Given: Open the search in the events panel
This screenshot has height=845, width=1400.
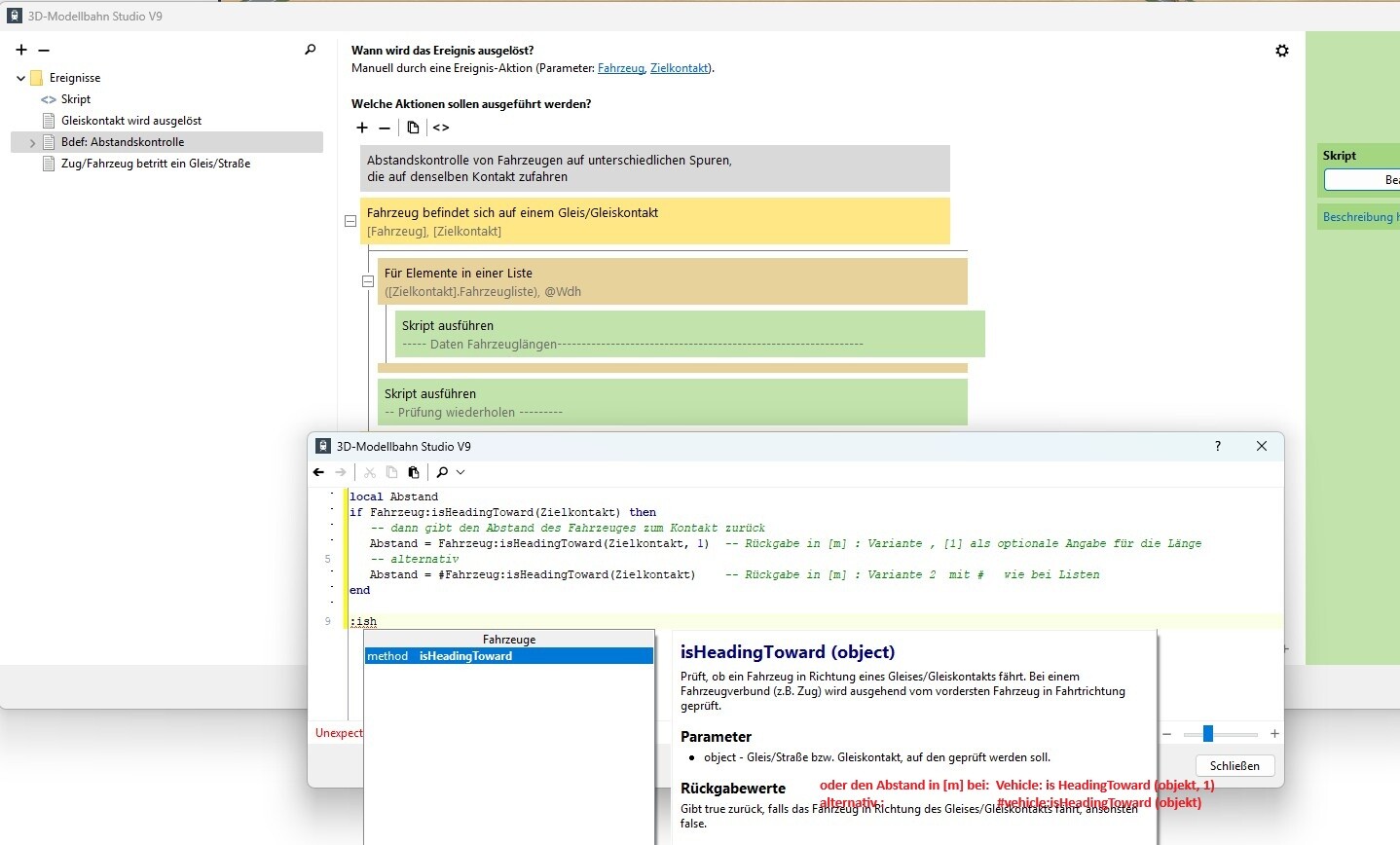Looking at the screenshot, I should click(x=311, y=50).
